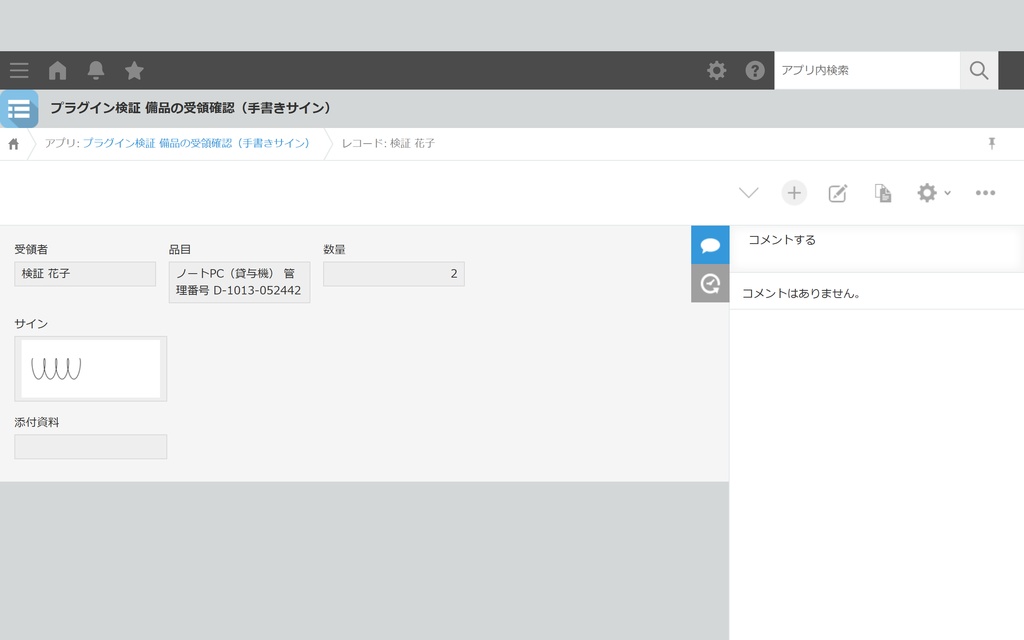Viewport: 1024px width, 640px height.
Task: Click the 受領者 value 検証 花子
Action: coord(85,274)
